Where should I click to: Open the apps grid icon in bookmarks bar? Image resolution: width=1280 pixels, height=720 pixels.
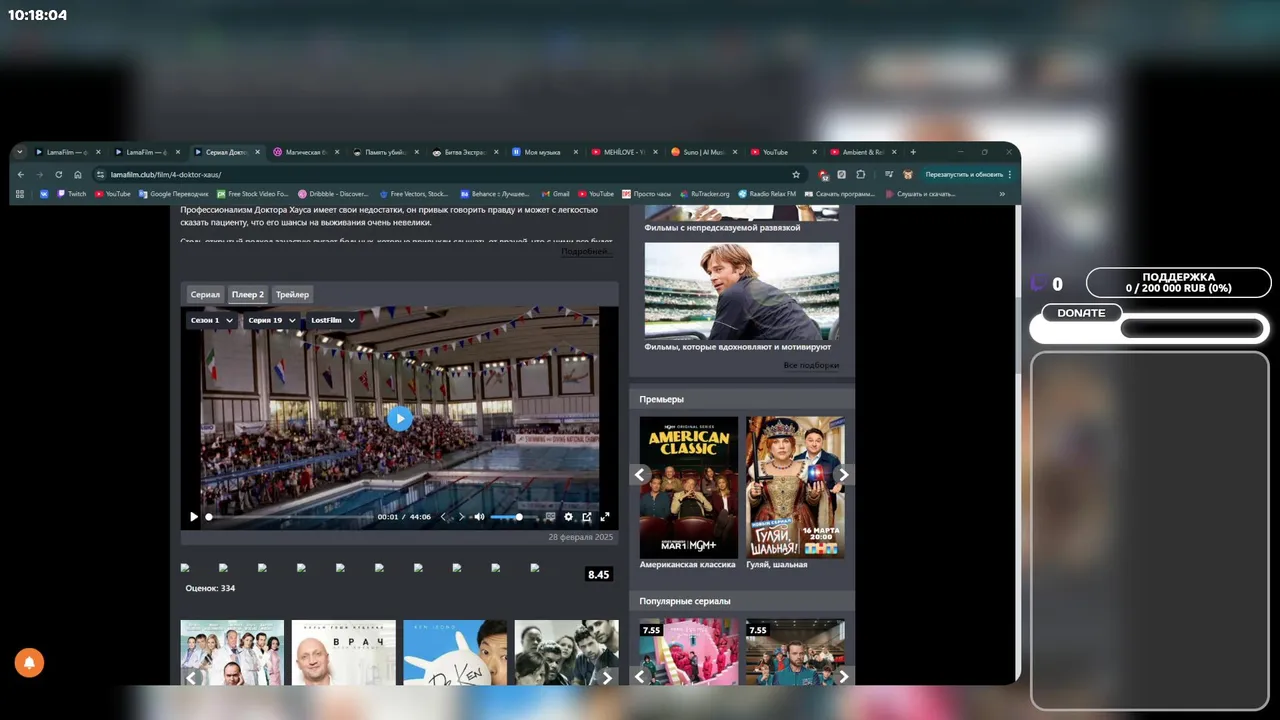click(x=20, y=194)
